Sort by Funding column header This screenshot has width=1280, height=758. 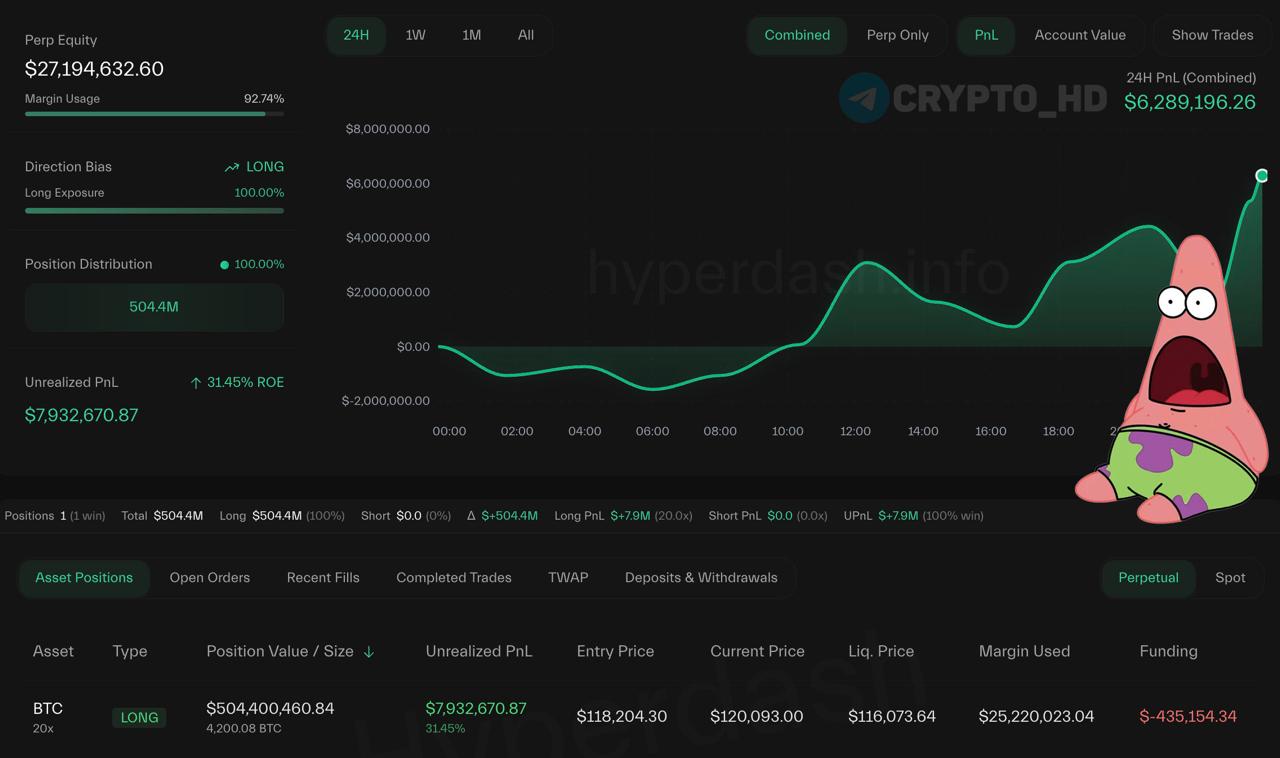tap(1168, 651)
